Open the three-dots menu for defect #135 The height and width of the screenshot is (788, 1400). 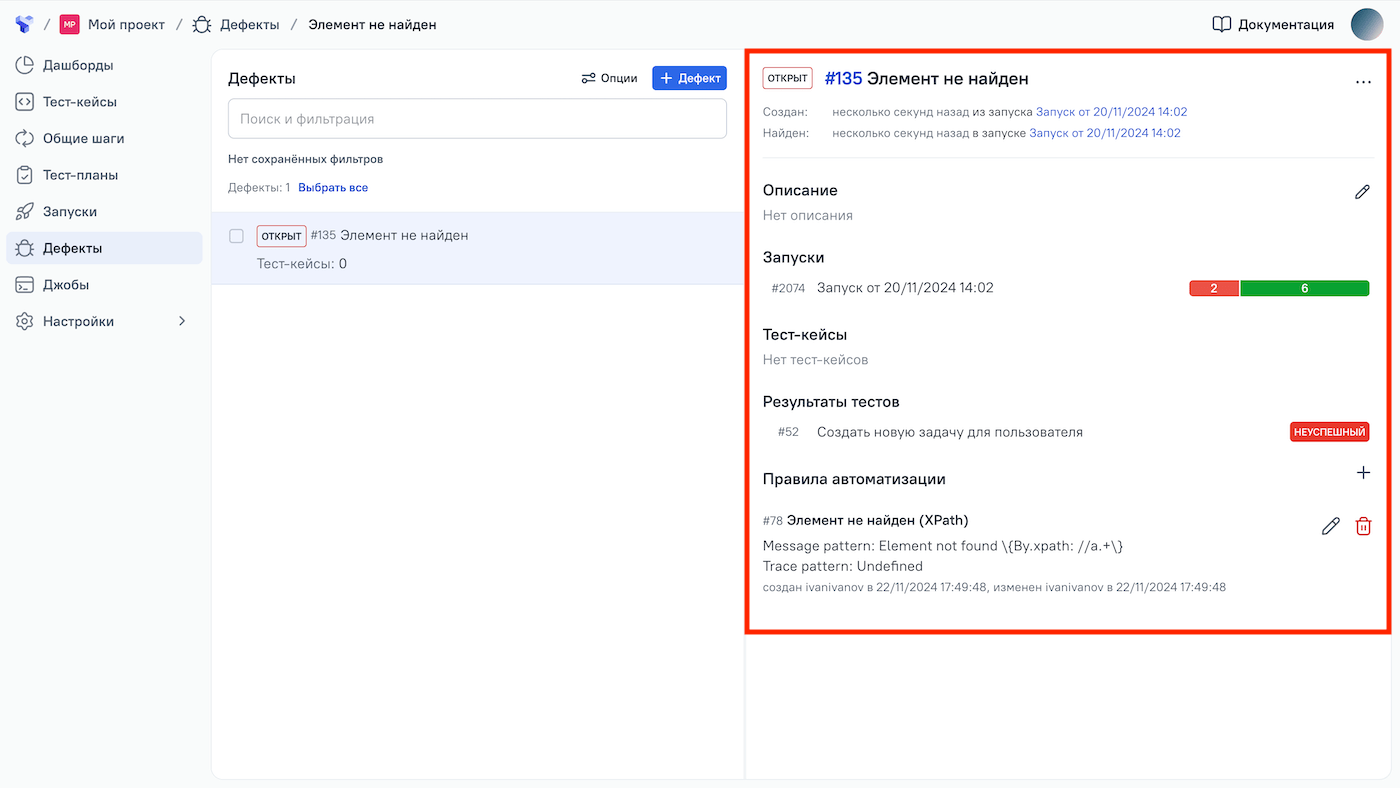(1363, 82)
